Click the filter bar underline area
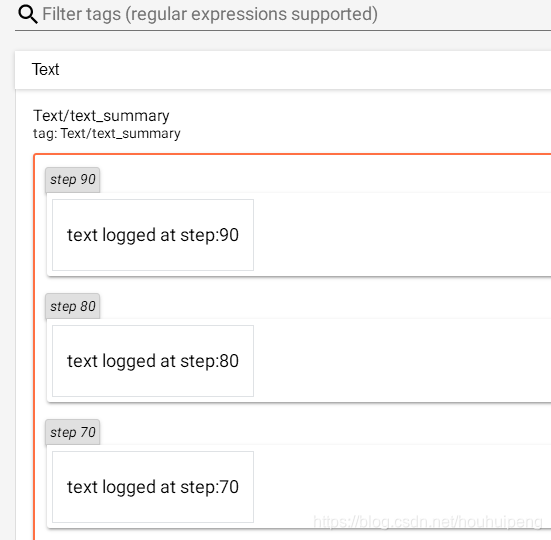This screenshot has height=540, width=551. coord(283,31)
